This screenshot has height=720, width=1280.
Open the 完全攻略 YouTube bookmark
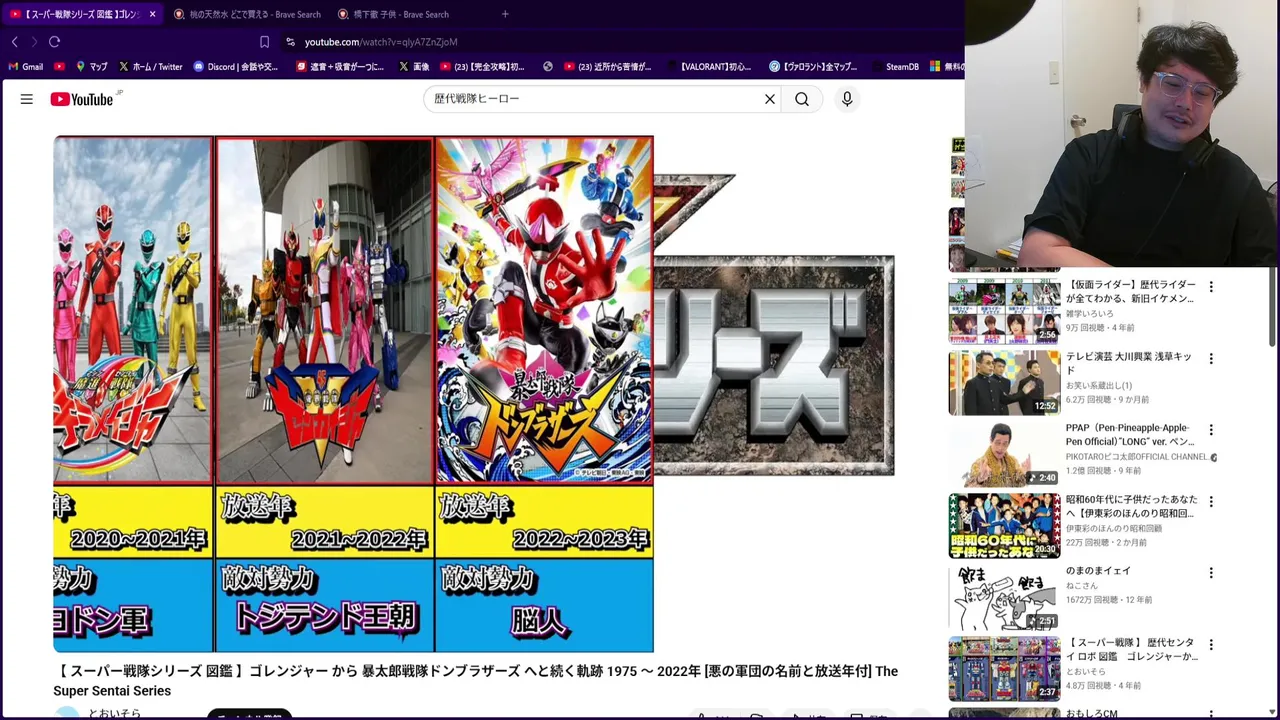pyautogui.click(x=483, y=67)
